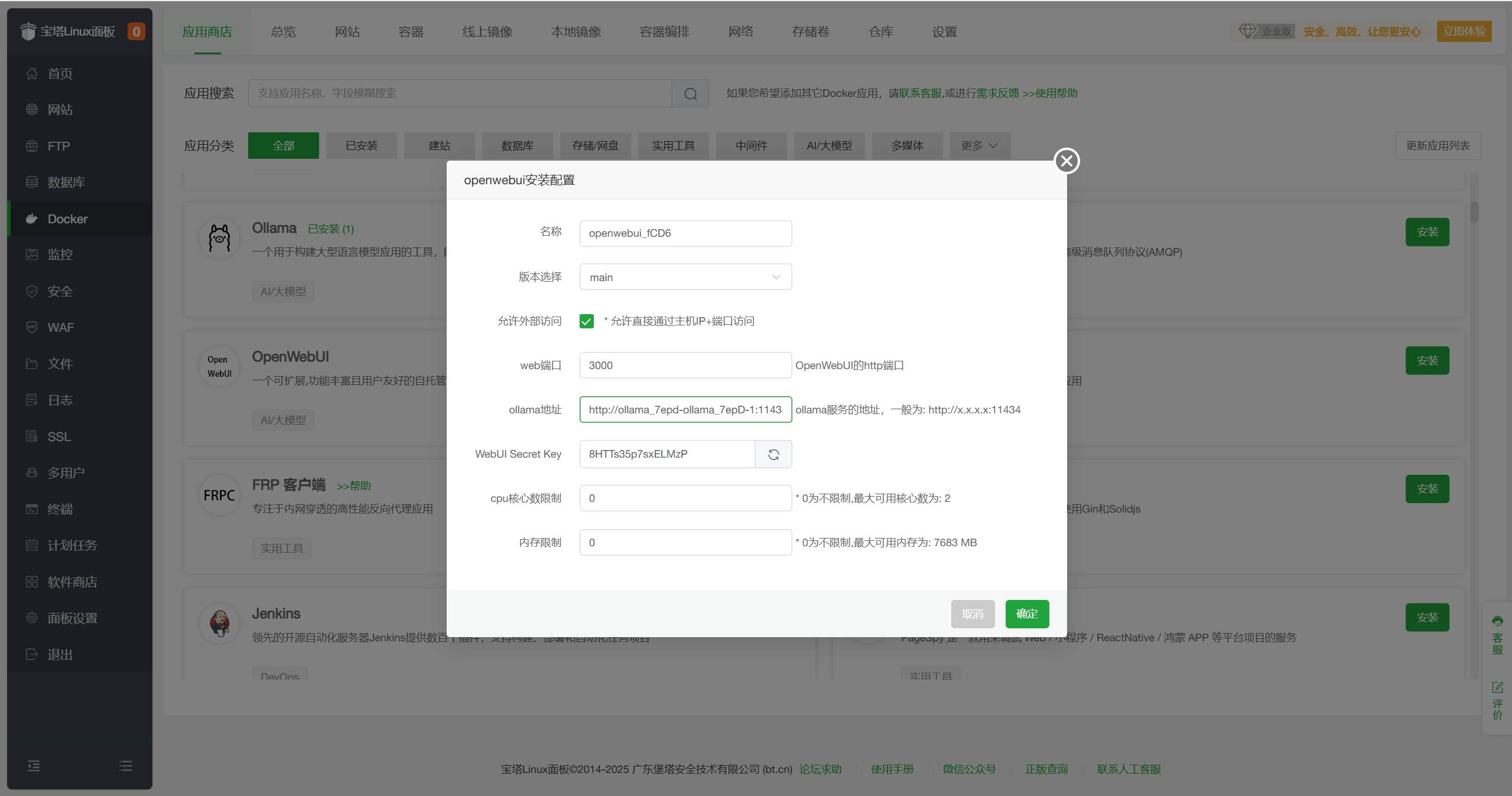Open the 存储卷 tab
The height and width of the screenshot is (796, 1512).
pos(810,32)
